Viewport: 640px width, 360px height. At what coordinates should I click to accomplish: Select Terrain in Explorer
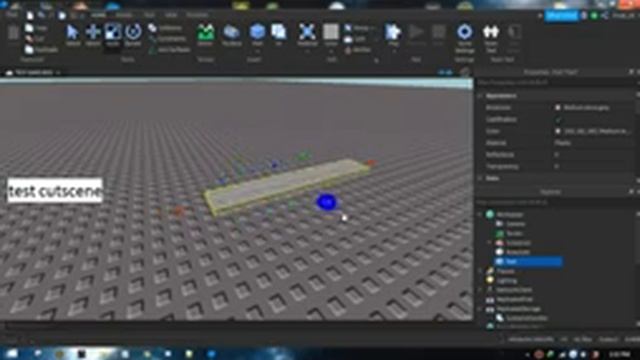tap(515, 233)
